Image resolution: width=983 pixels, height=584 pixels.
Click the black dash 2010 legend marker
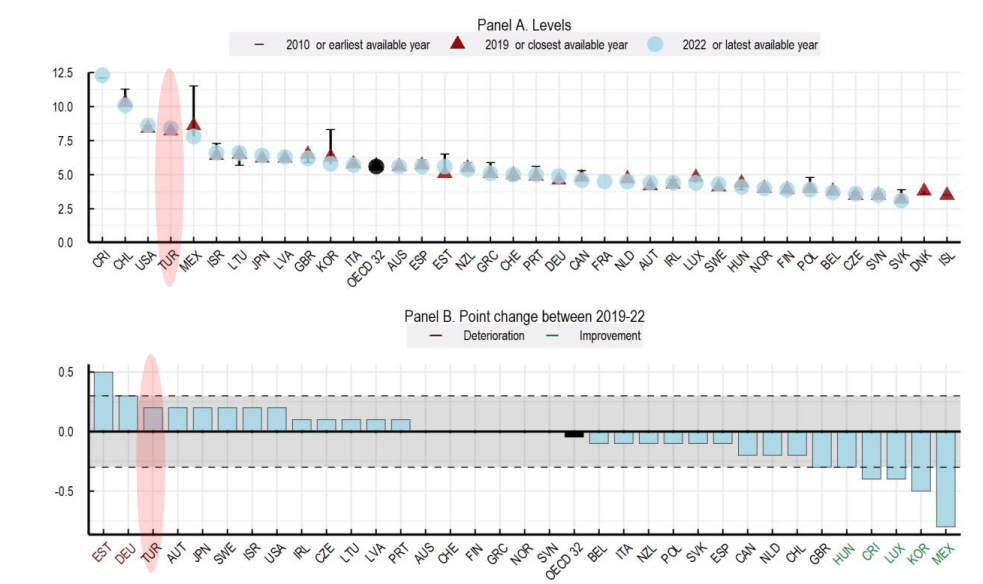260,44
